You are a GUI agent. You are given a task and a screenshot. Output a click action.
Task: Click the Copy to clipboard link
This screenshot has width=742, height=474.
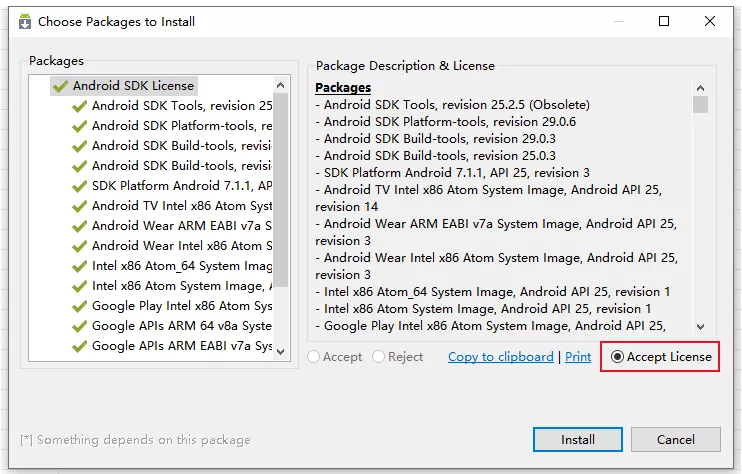click(500, 357)
